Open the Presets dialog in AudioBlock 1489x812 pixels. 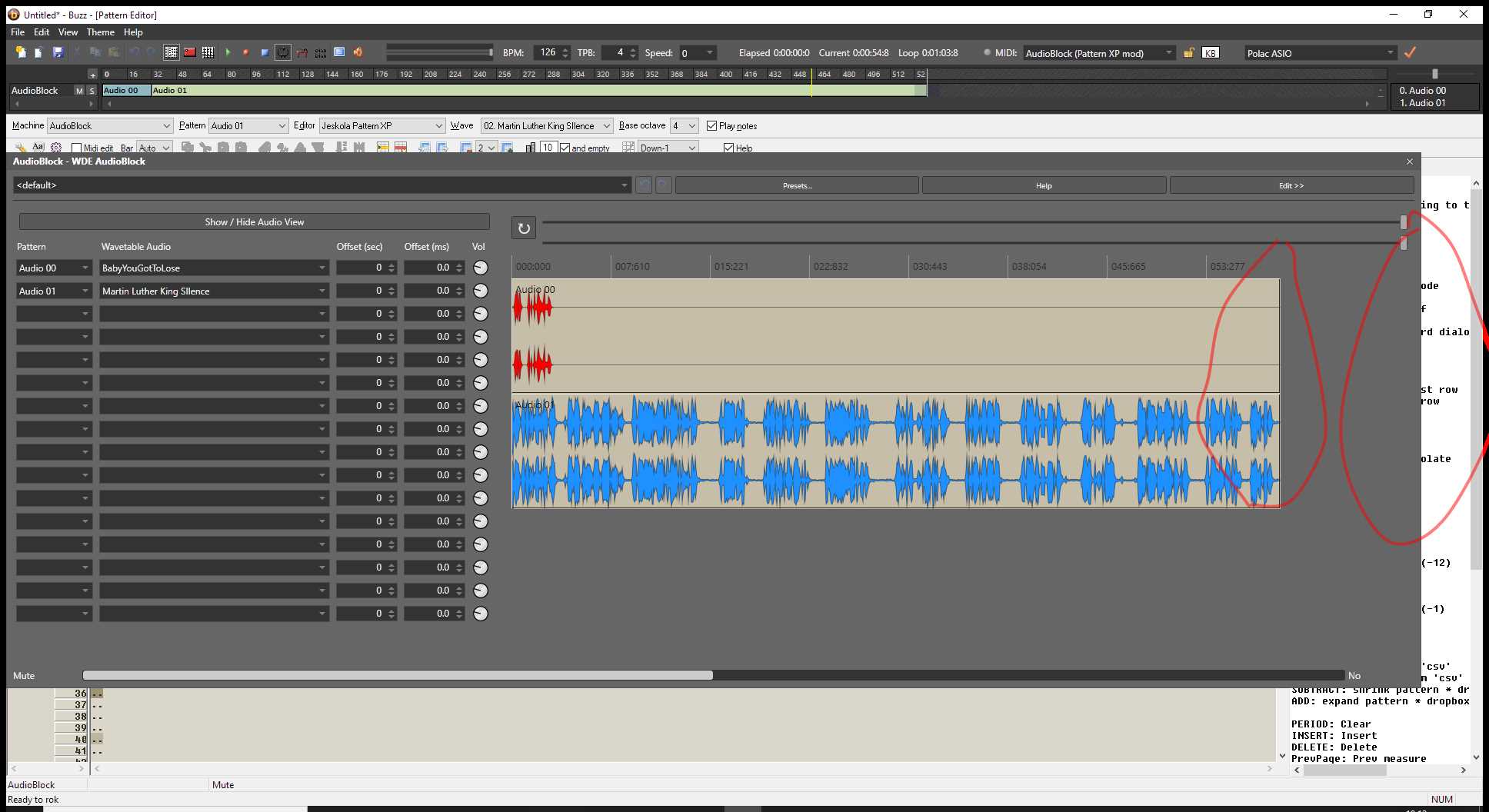797,185
